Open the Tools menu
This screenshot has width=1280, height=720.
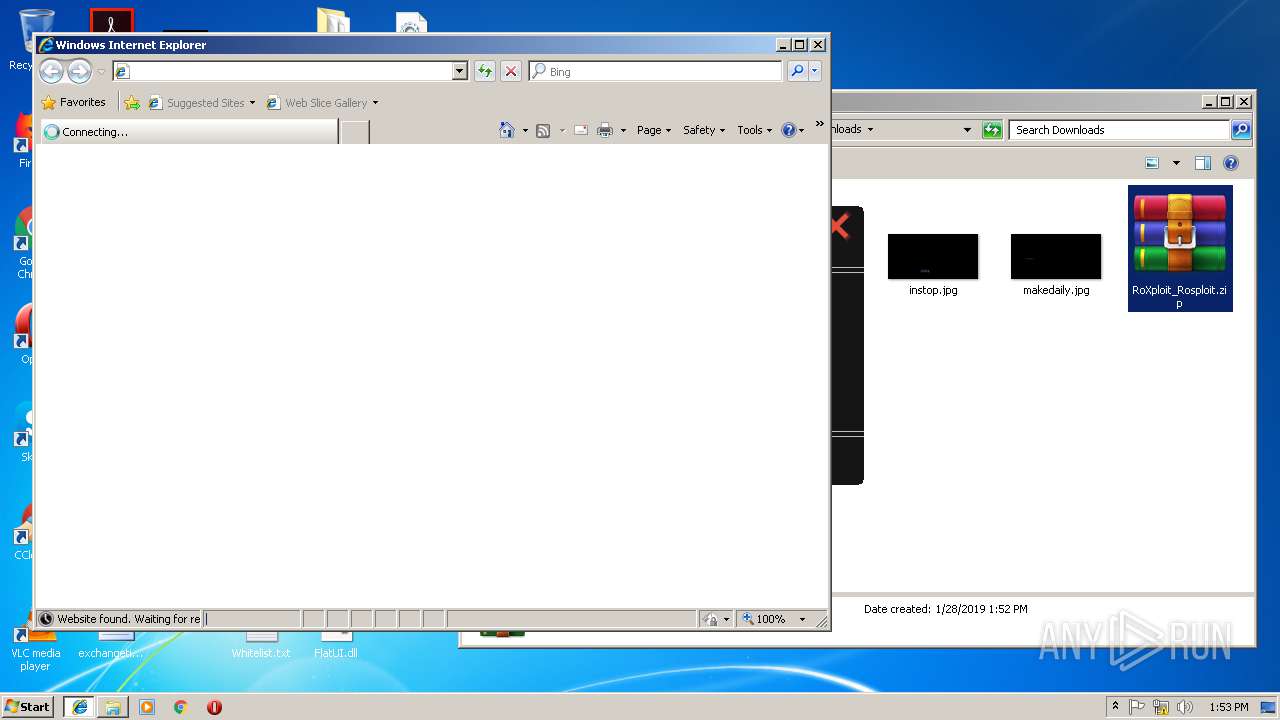[755, 130]
